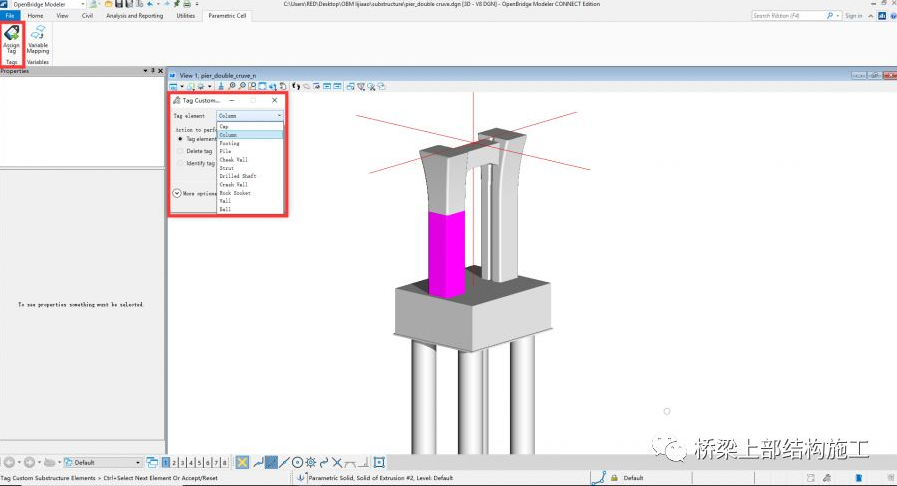
Task: Select the Center Snap circle icon
Action: tap(297, 462)
